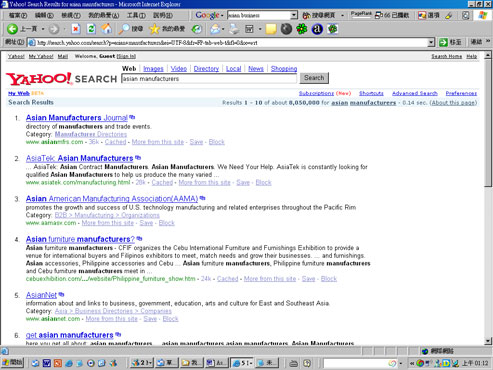Click the page vertical scrollbar thumb
The image size is (493, 370).
[x=488, y=123]
